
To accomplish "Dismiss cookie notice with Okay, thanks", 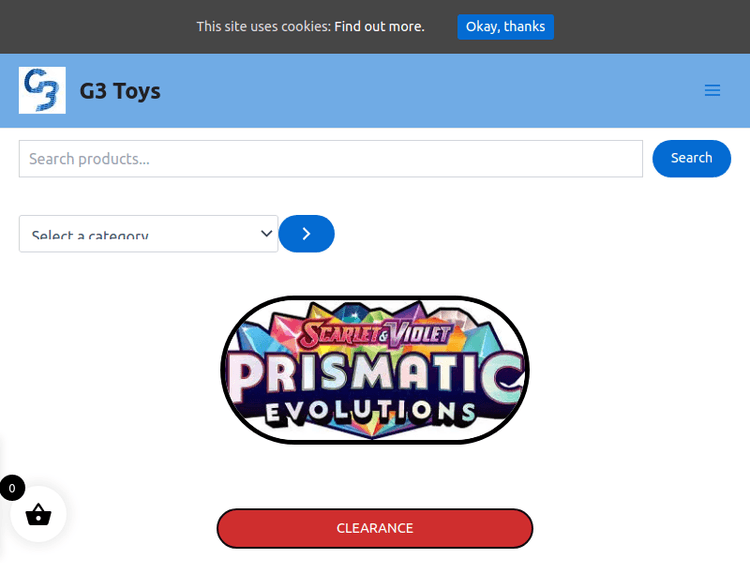I will 505,27.
